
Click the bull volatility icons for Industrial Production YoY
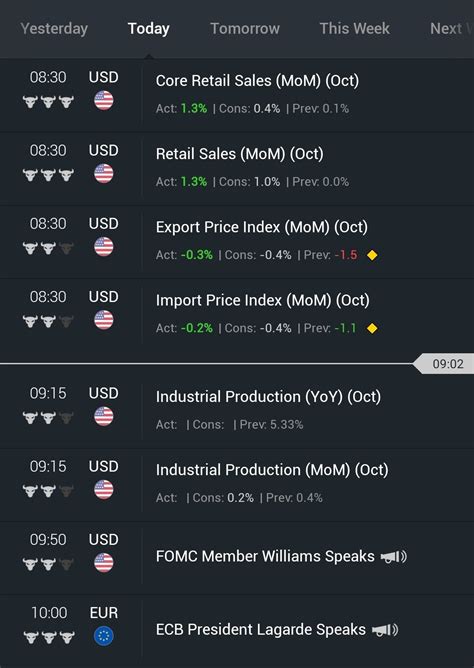pyautogui.click(x=48, y=418)
